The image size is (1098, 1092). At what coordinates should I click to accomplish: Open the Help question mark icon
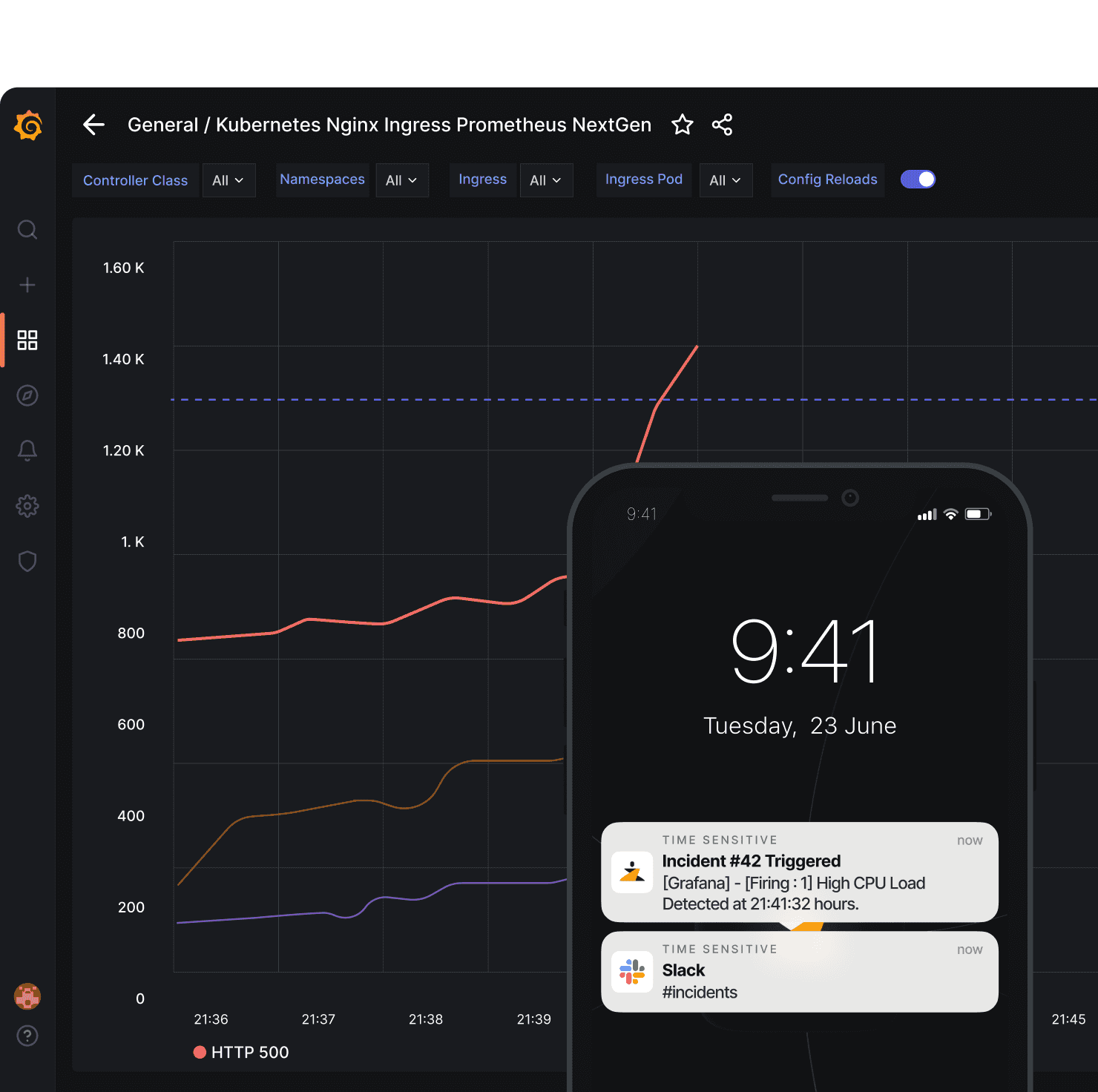pyautogui.click(x=27, y=1036)
